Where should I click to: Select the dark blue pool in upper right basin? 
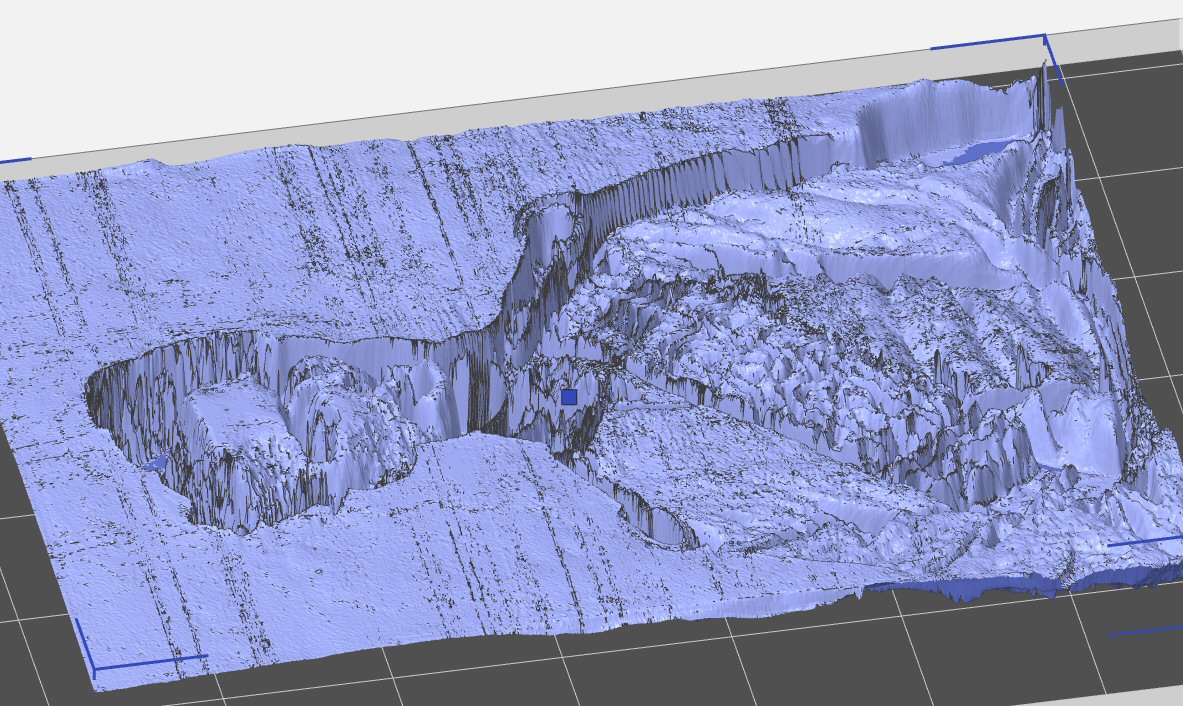(975, 153)
